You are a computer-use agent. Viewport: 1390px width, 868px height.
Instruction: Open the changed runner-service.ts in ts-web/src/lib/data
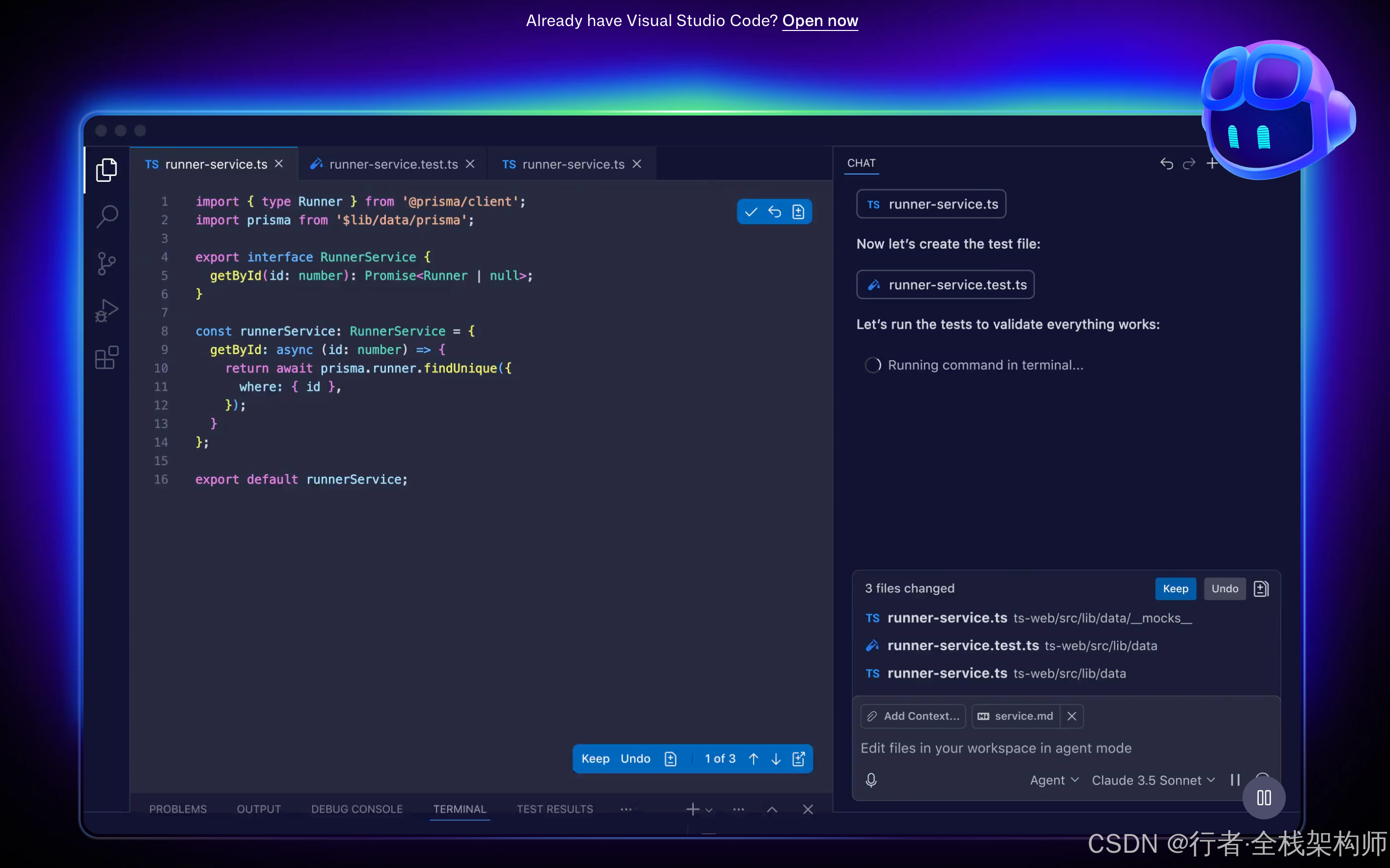[996, 673]
